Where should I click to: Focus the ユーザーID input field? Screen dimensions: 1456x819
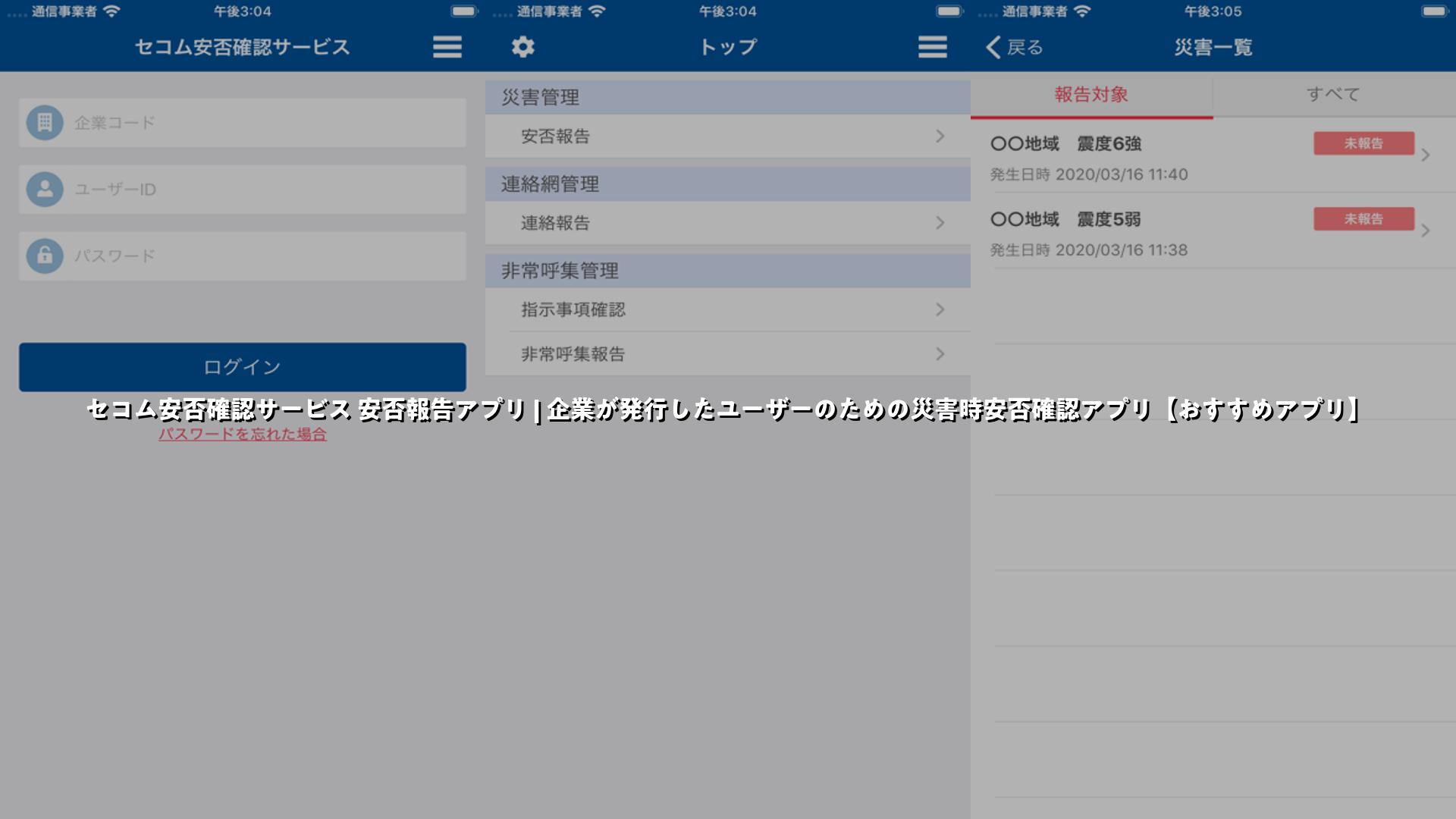point(243,189)
